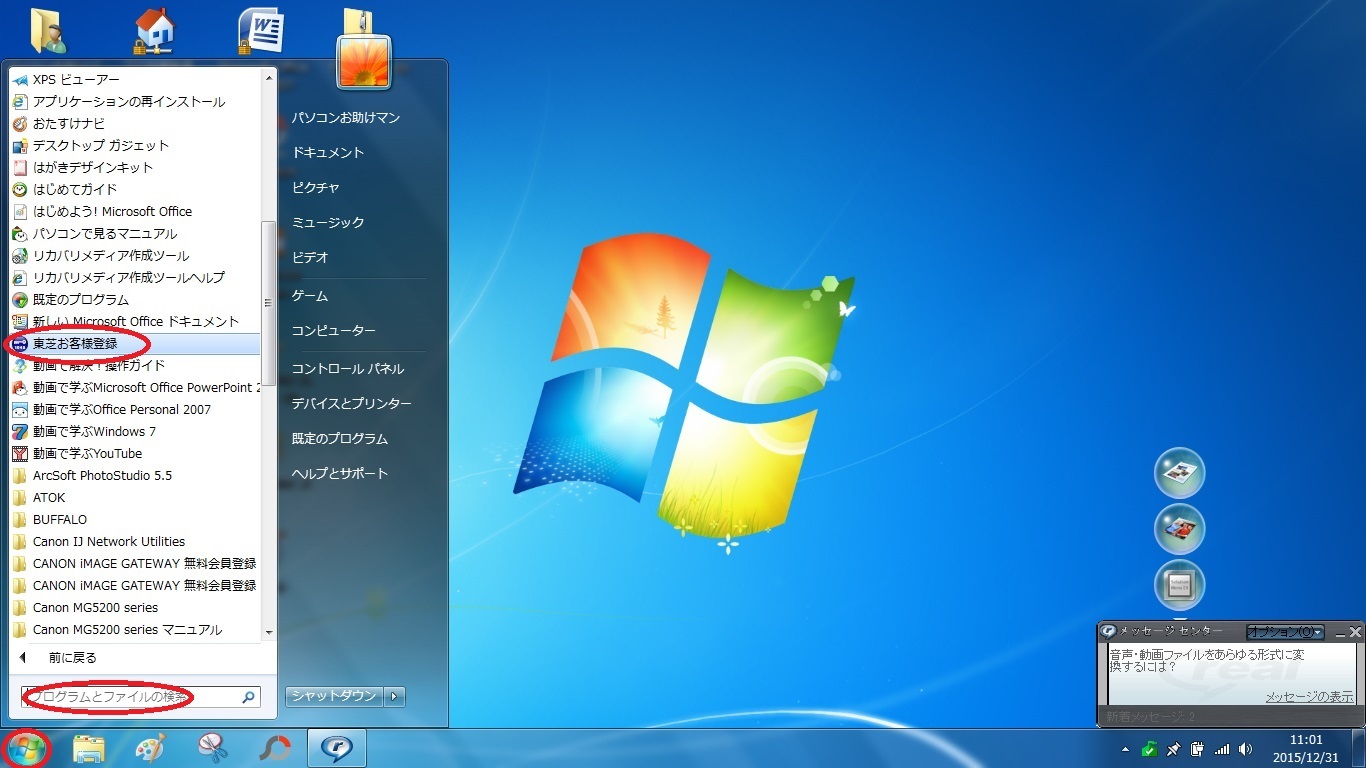Open コンピューター in the Start menu
Viewport: 1366px width, 768px height.
tap(334, 331)
